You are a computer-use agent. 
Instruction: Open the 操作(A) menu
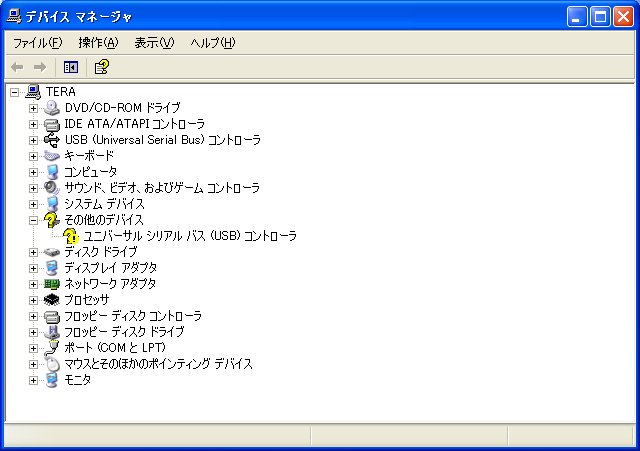coord(98,42)
